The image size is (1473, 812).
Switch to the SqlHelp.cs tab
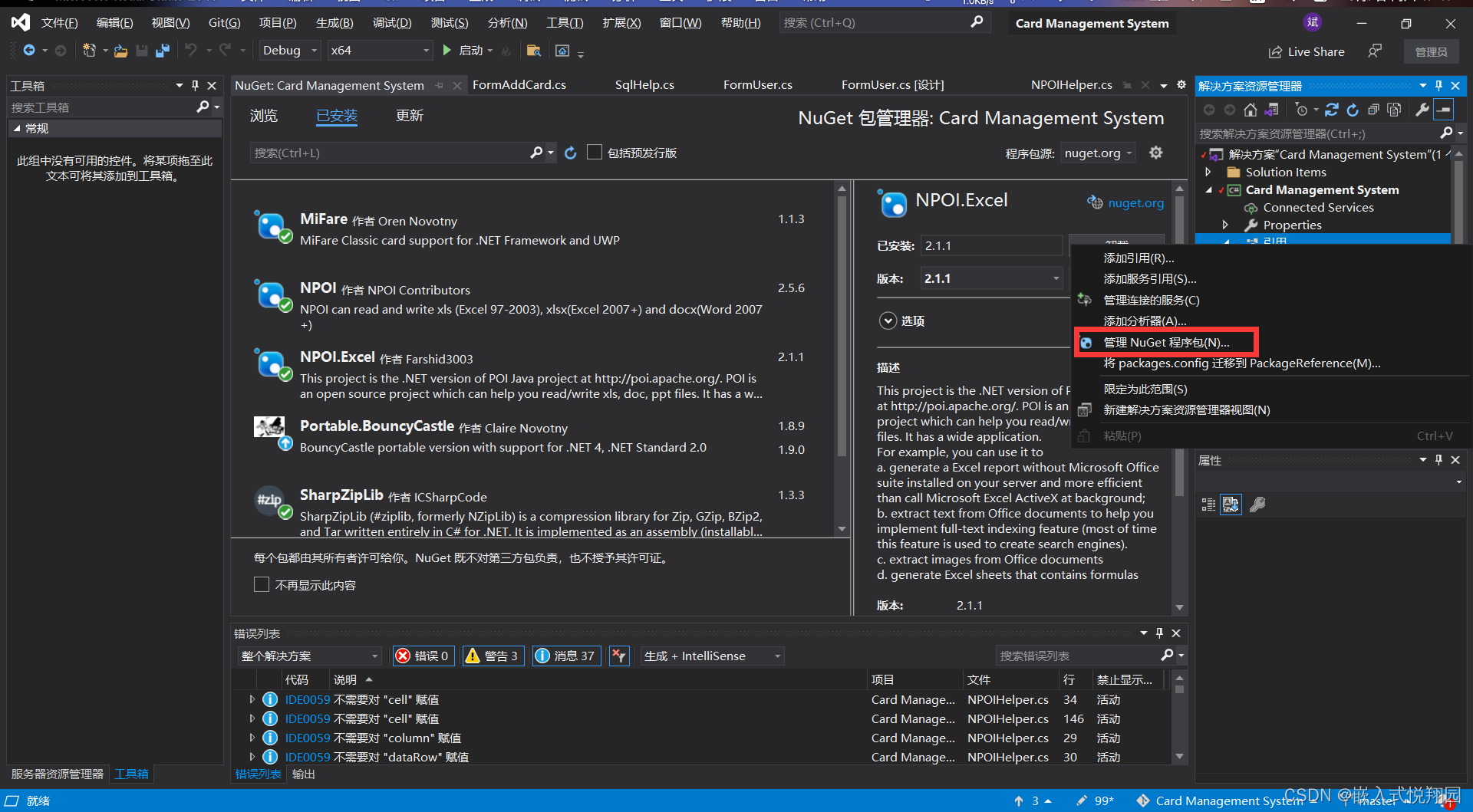coord(644,84)
